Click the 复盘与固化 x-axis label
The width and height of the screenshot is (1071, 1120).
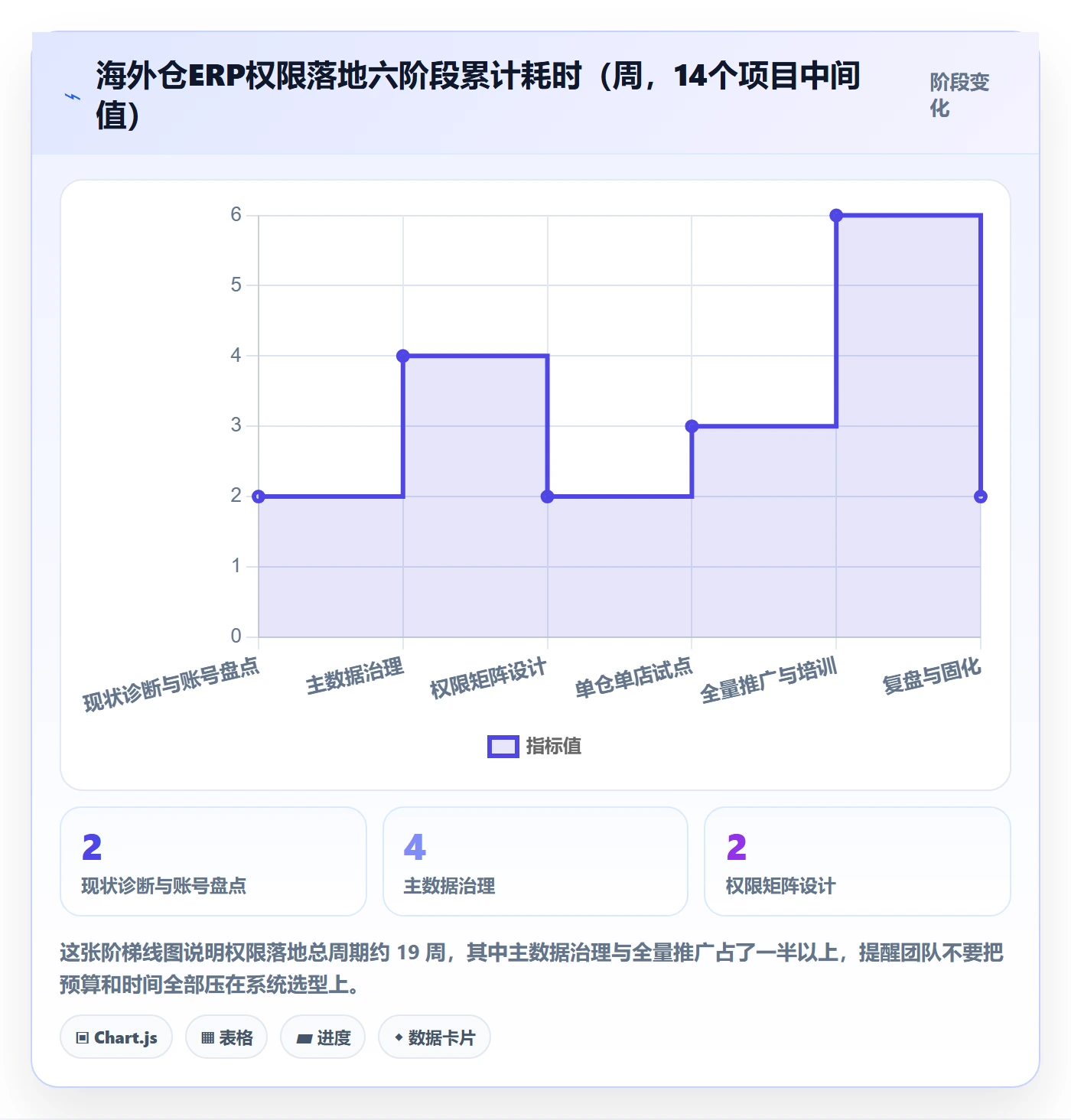[932, 675]
